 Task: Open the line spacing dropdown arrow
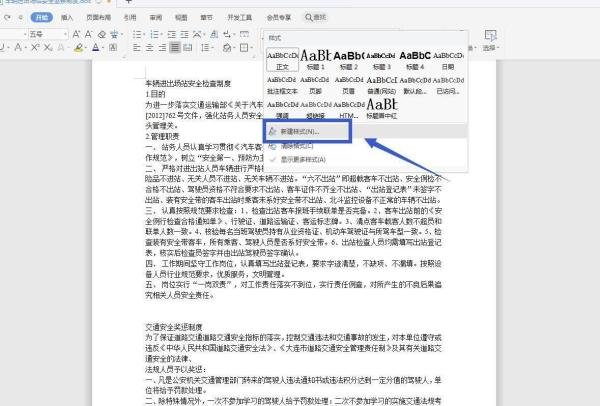pos(212,48)
